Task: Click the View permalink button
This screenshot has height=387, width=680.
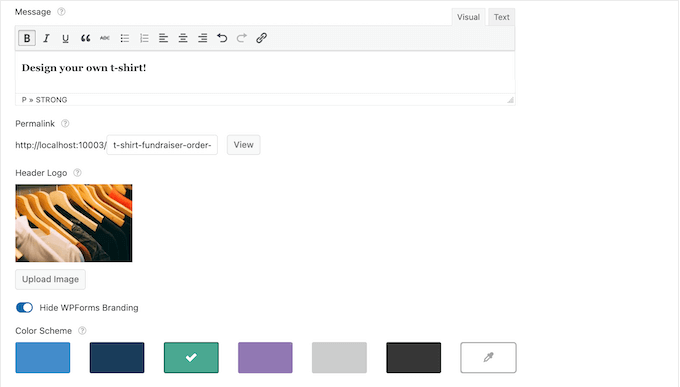Action: tap(243, 145)
